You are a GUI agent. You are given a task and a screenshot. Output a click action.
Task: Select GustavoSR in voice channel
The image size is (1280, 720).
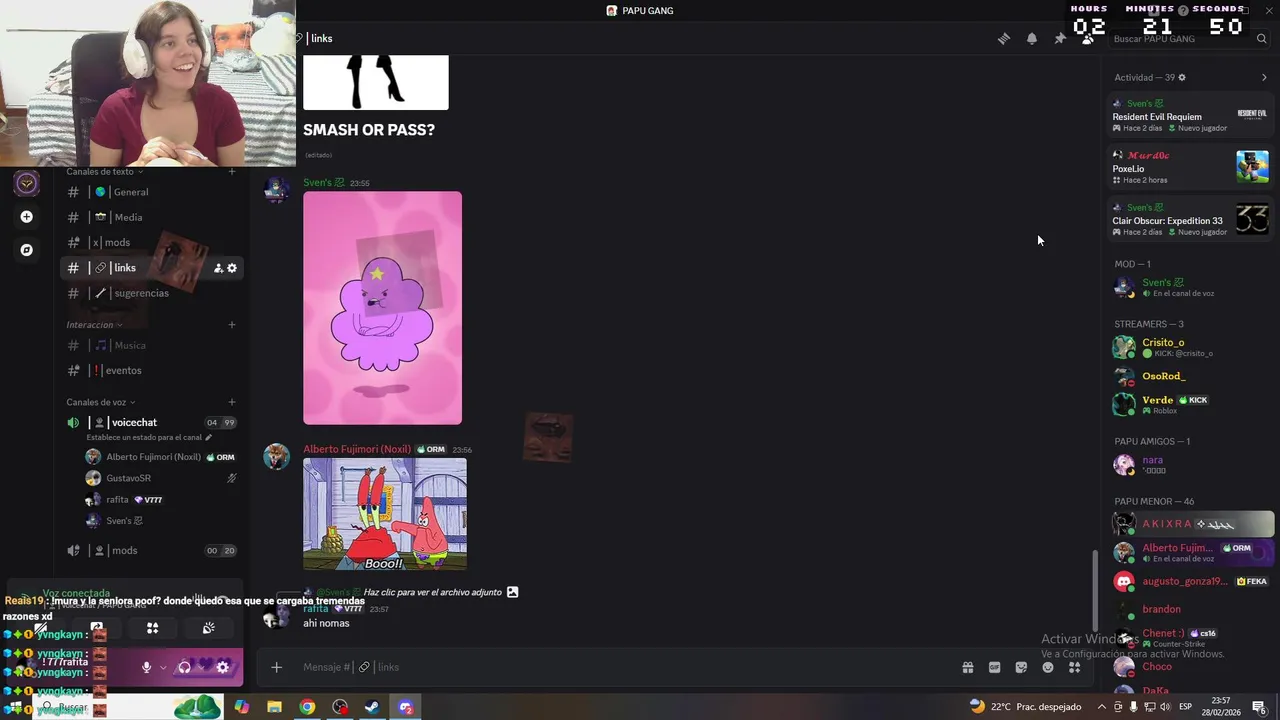160,478
